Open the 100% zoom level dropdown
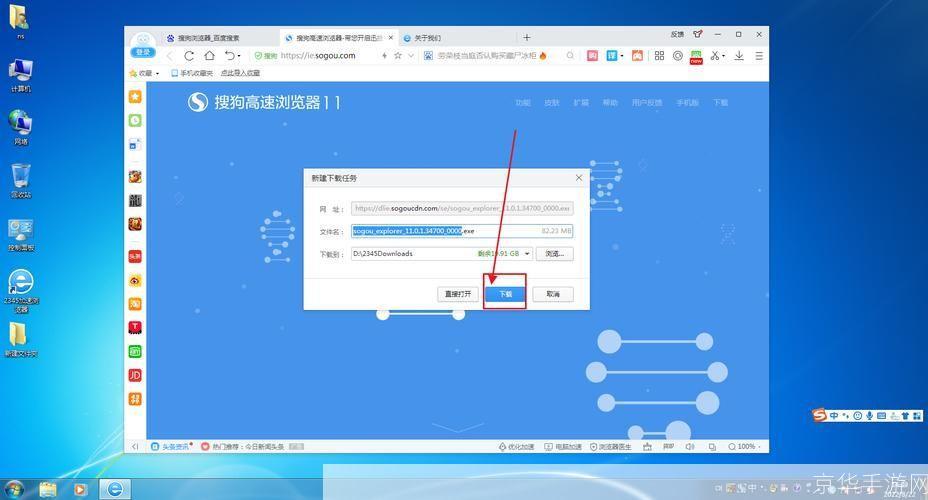The height and width of the screenshot is (500, 928). (745, 447)
